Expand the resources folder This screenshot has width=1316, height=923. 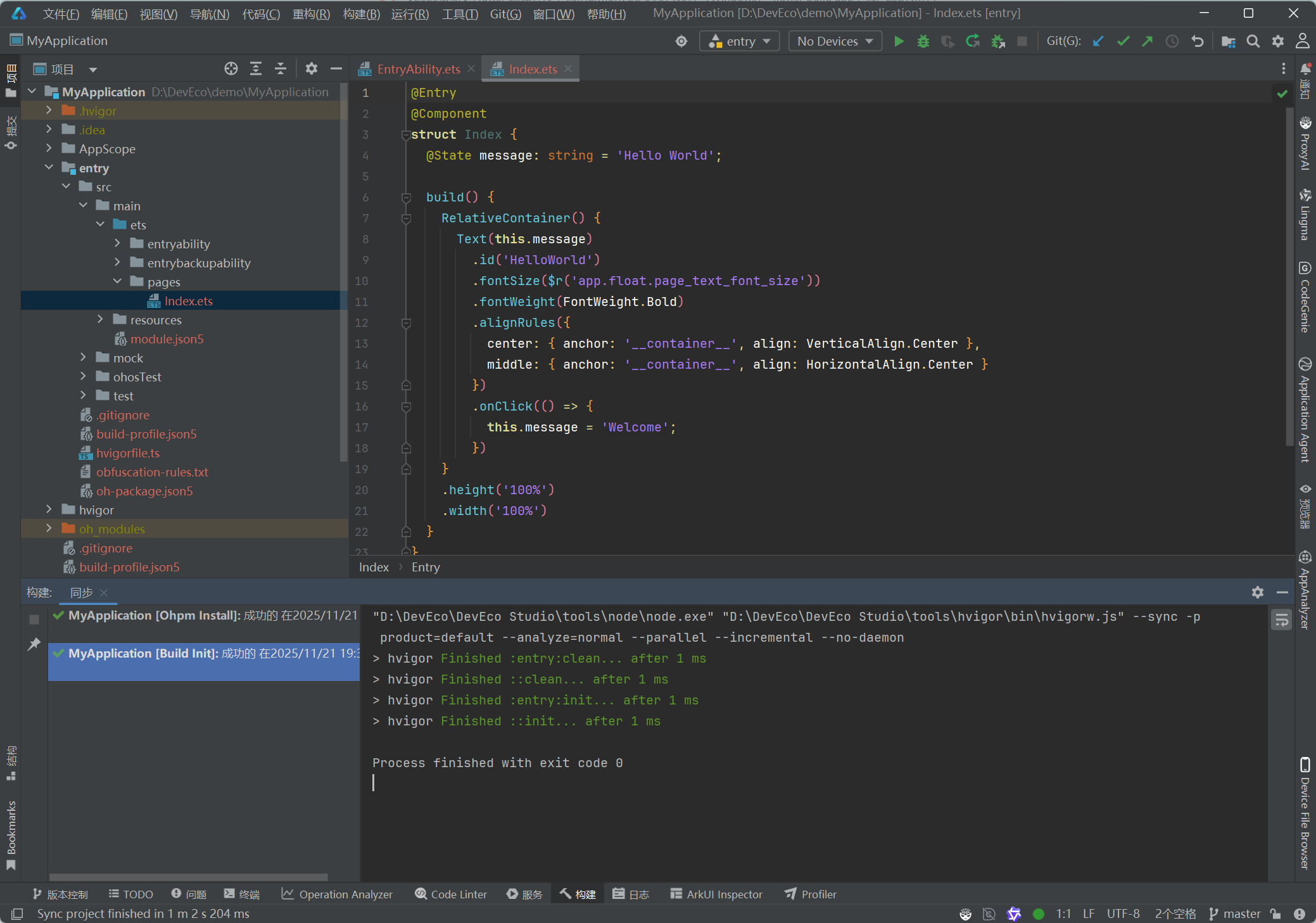pos(100,319)
